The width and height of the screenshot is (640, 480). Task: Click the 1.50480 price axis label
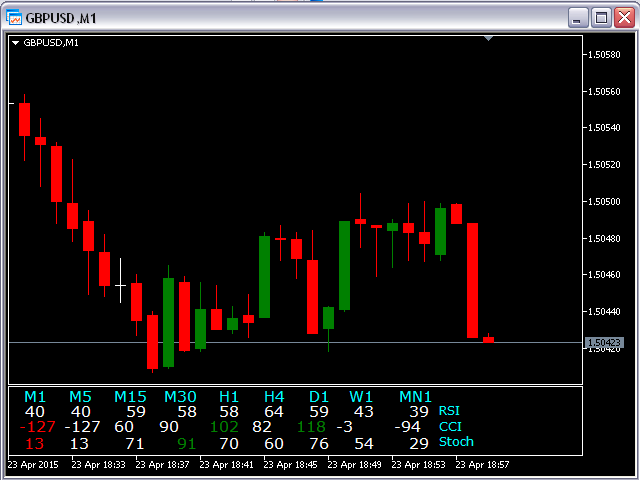click(x=604, y=238)
